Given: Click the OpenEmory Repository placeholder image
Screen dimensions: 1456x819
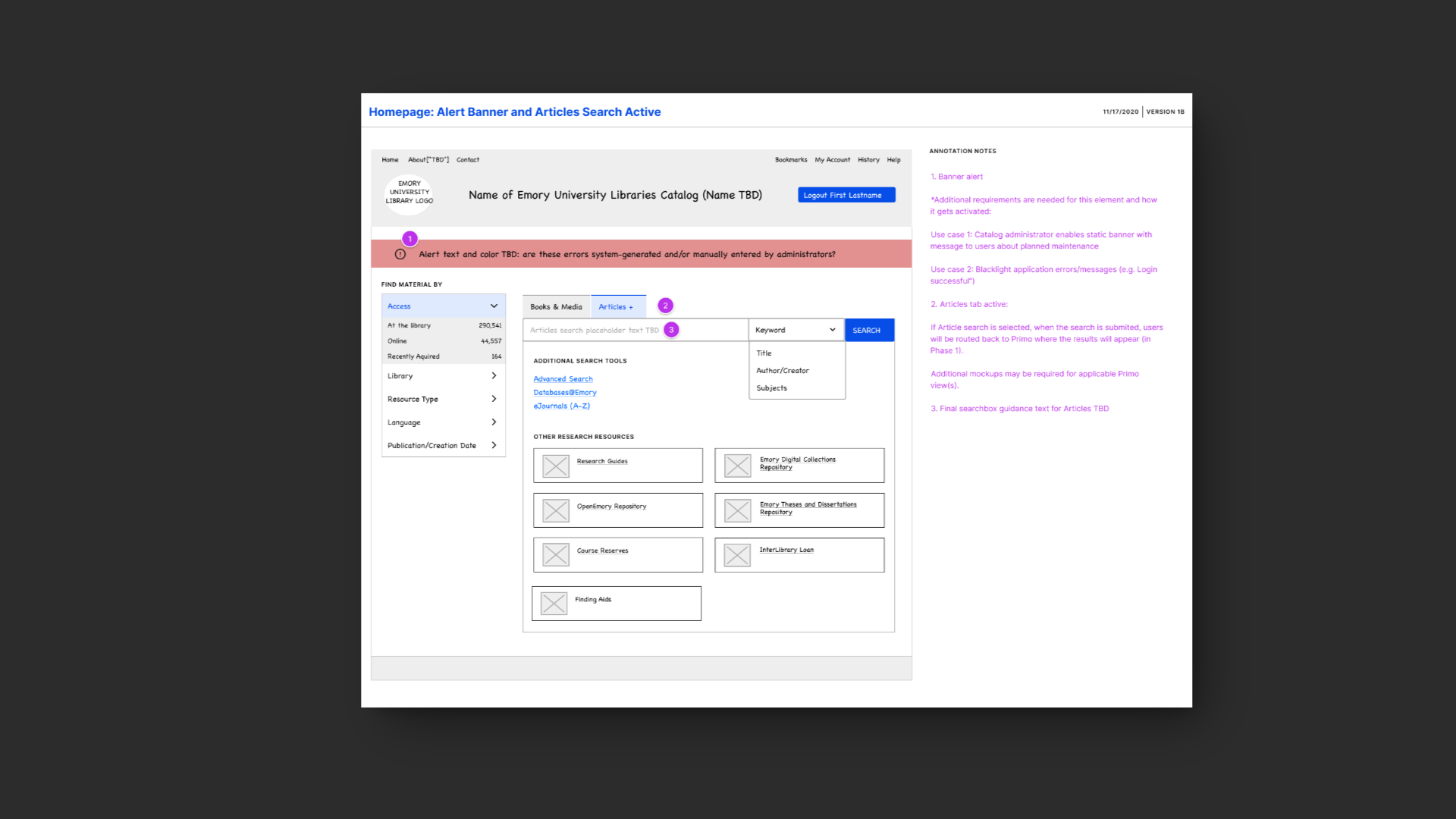Looking at the screenshot, I should tap(556, 510).
